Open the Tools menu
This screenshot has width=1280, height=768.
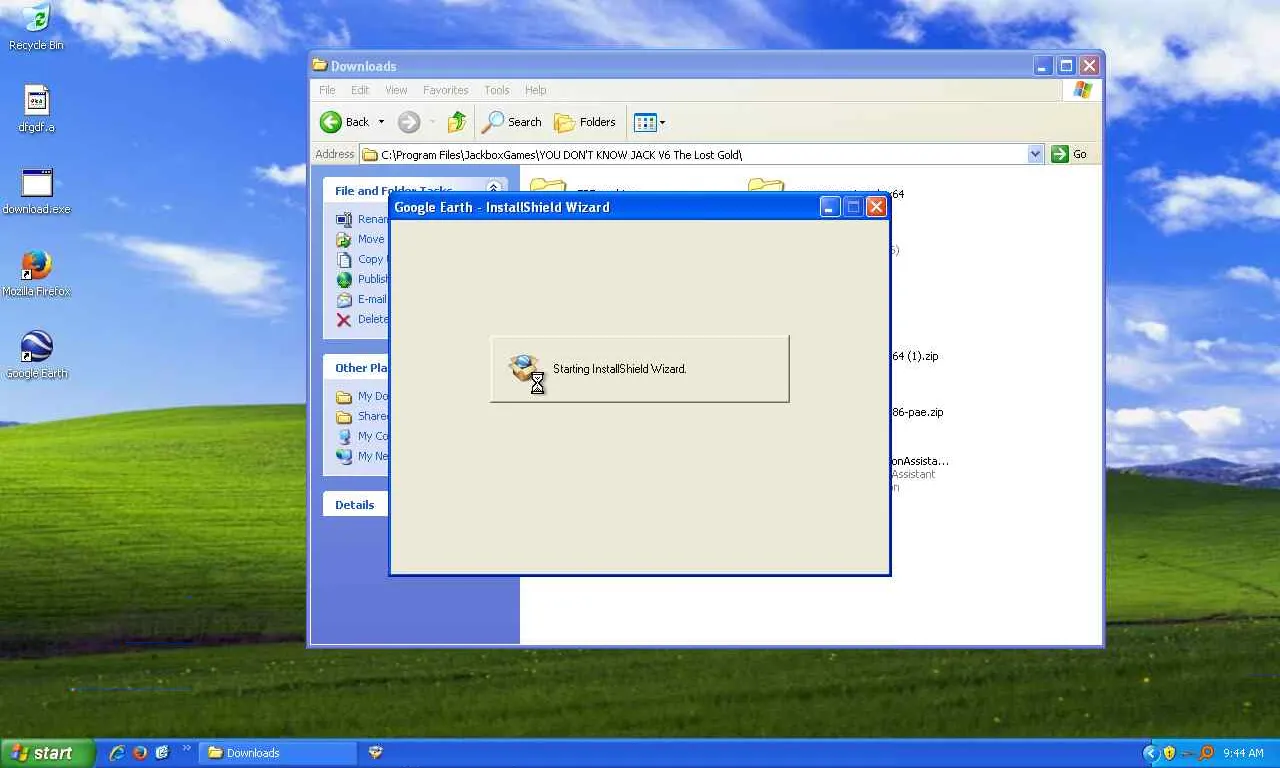[x=497, y=90]
